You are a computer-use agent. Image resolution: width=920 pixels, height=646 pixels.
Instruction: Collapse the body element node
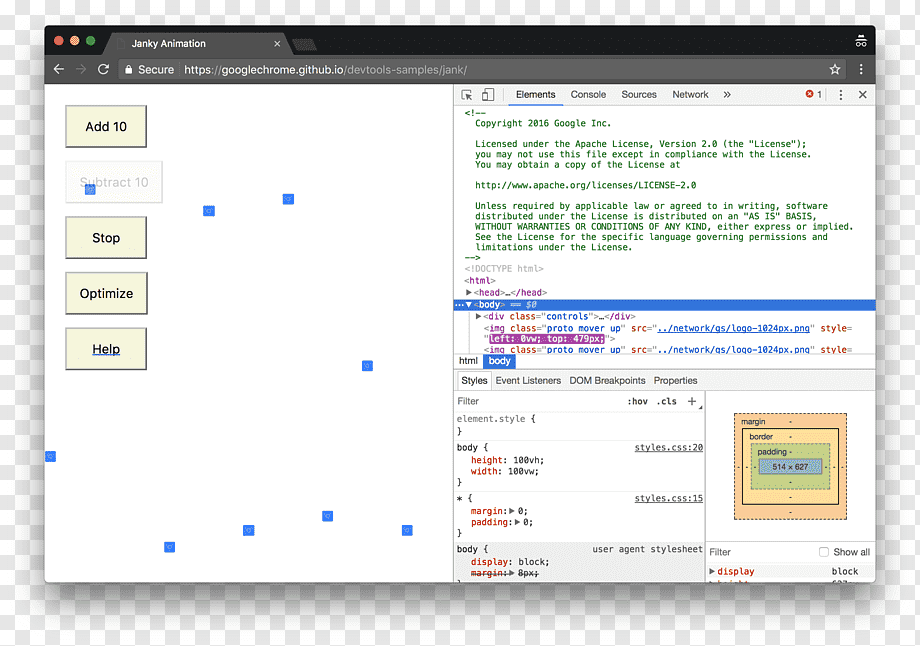coord(469,305)
